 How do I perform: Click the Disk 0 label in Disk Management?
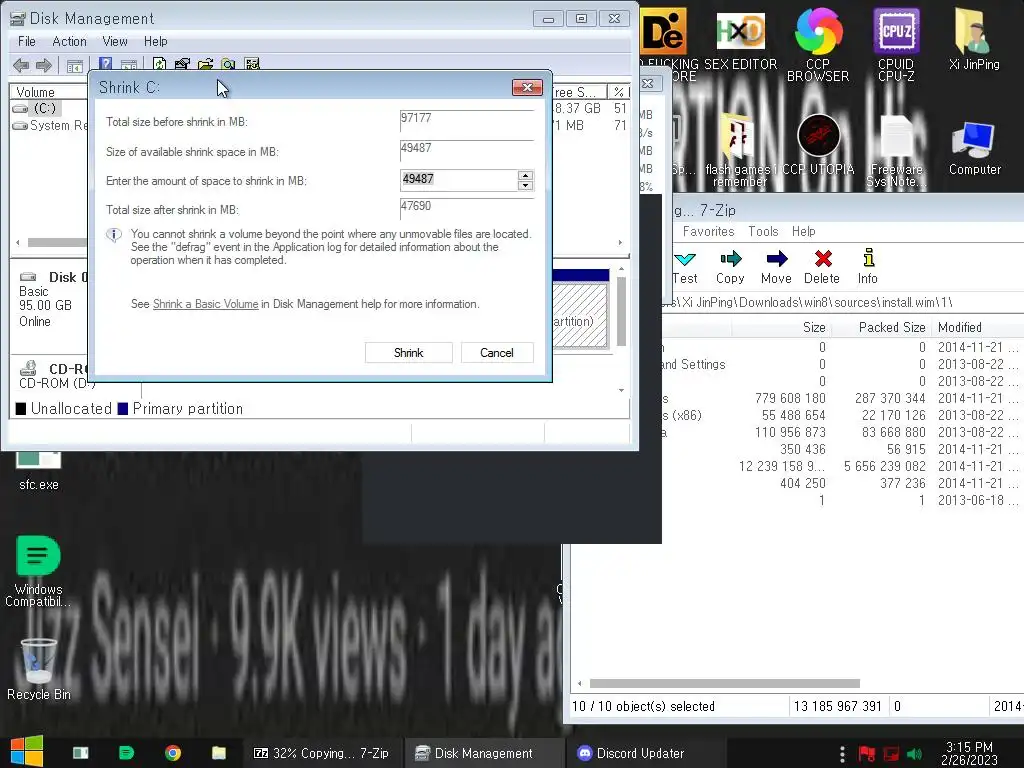tap(68, 277)
